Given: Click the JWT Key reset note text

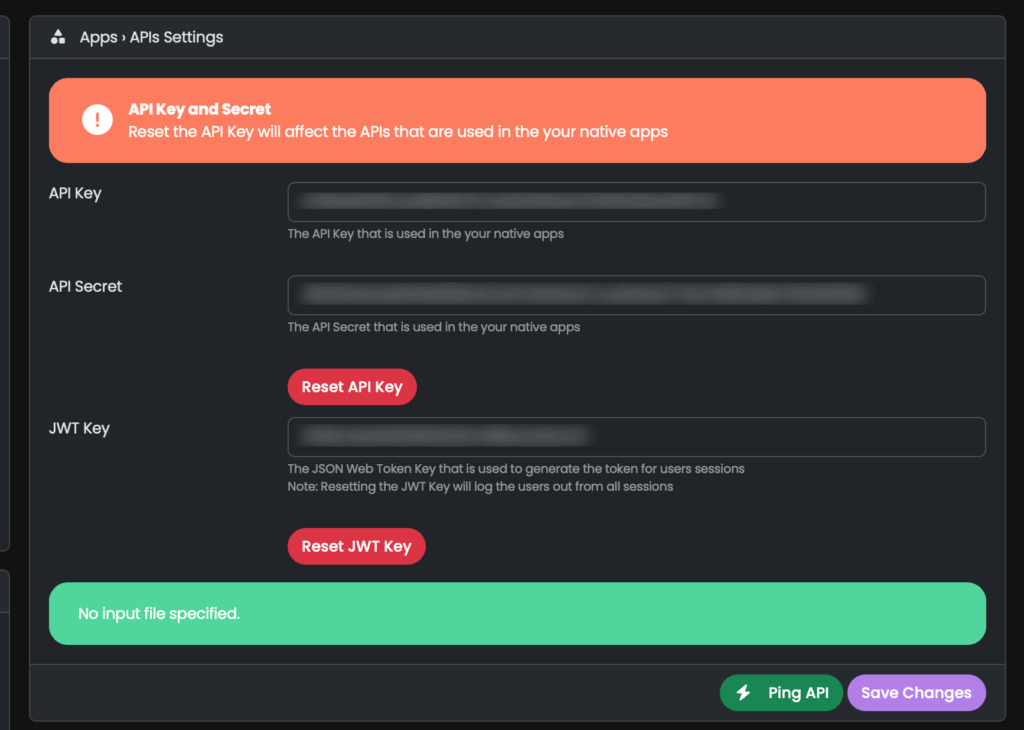Looking at the screenshot, I should (x=480, y=486).
